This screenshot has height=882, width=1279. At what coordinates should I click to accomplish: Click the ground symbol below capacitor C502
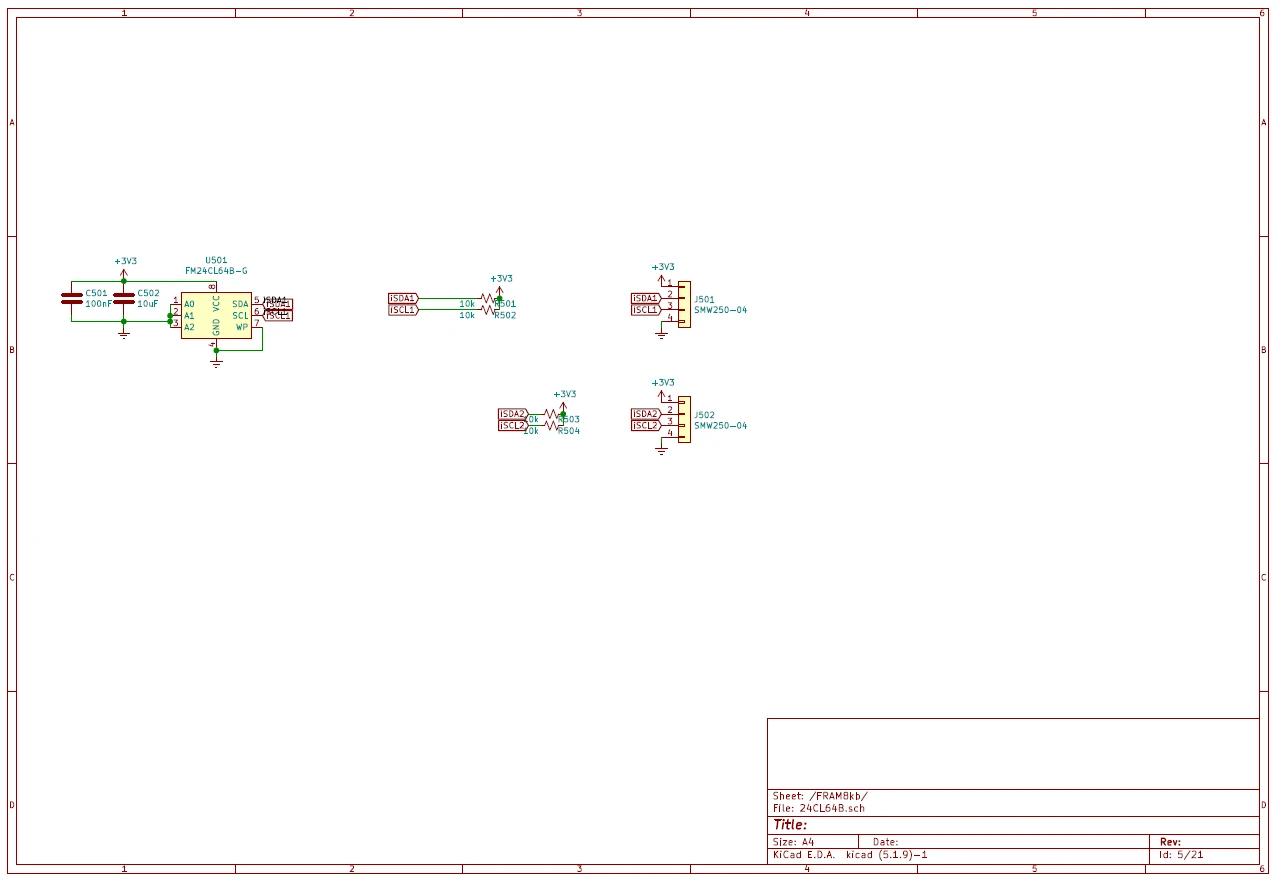point(124,333)
